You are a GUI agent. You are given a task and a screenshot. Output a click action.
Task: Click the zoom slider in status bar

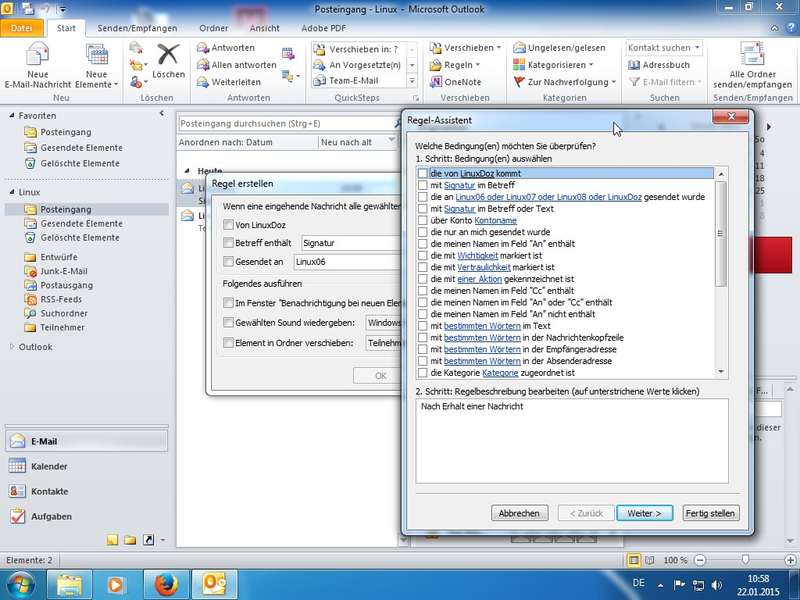pos(746,560)
